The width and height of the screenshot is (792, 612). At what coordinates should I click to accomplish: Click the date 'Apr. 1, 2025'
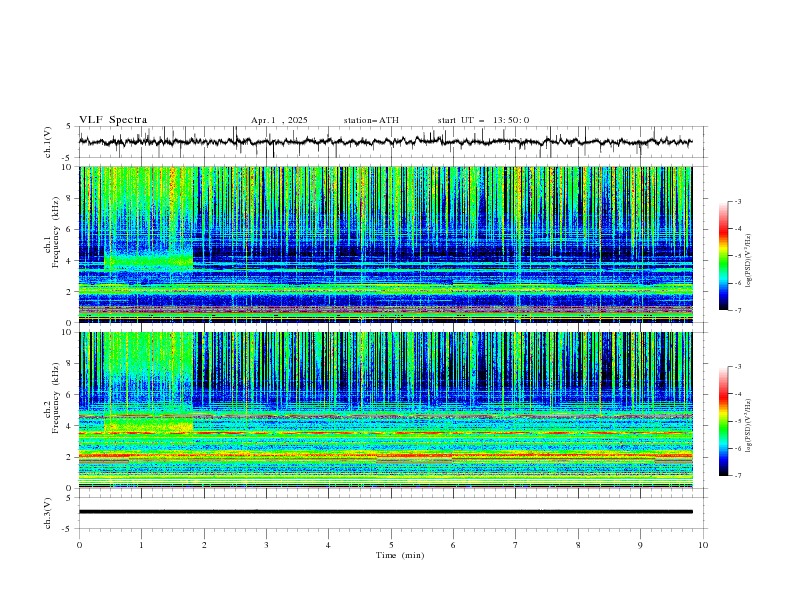[279, 120]
